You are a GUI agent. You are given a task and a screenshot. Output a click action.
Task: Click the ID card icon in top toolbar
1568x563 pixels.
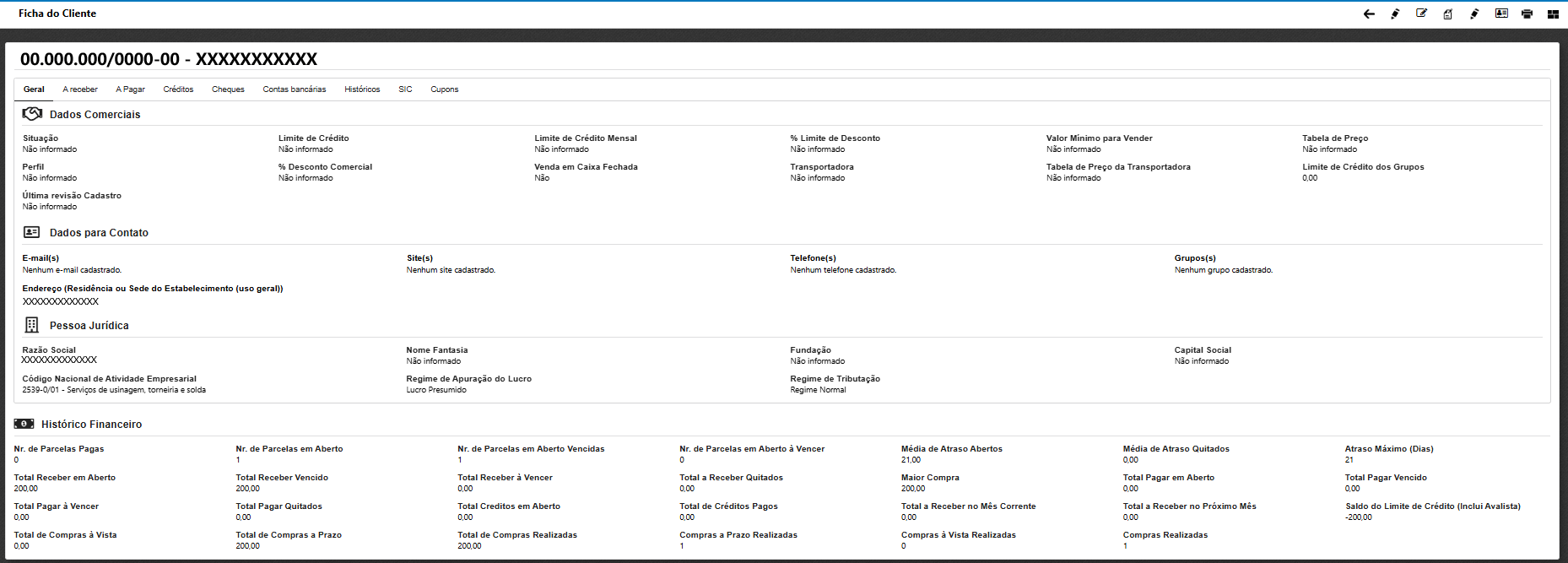[1501, 14]
